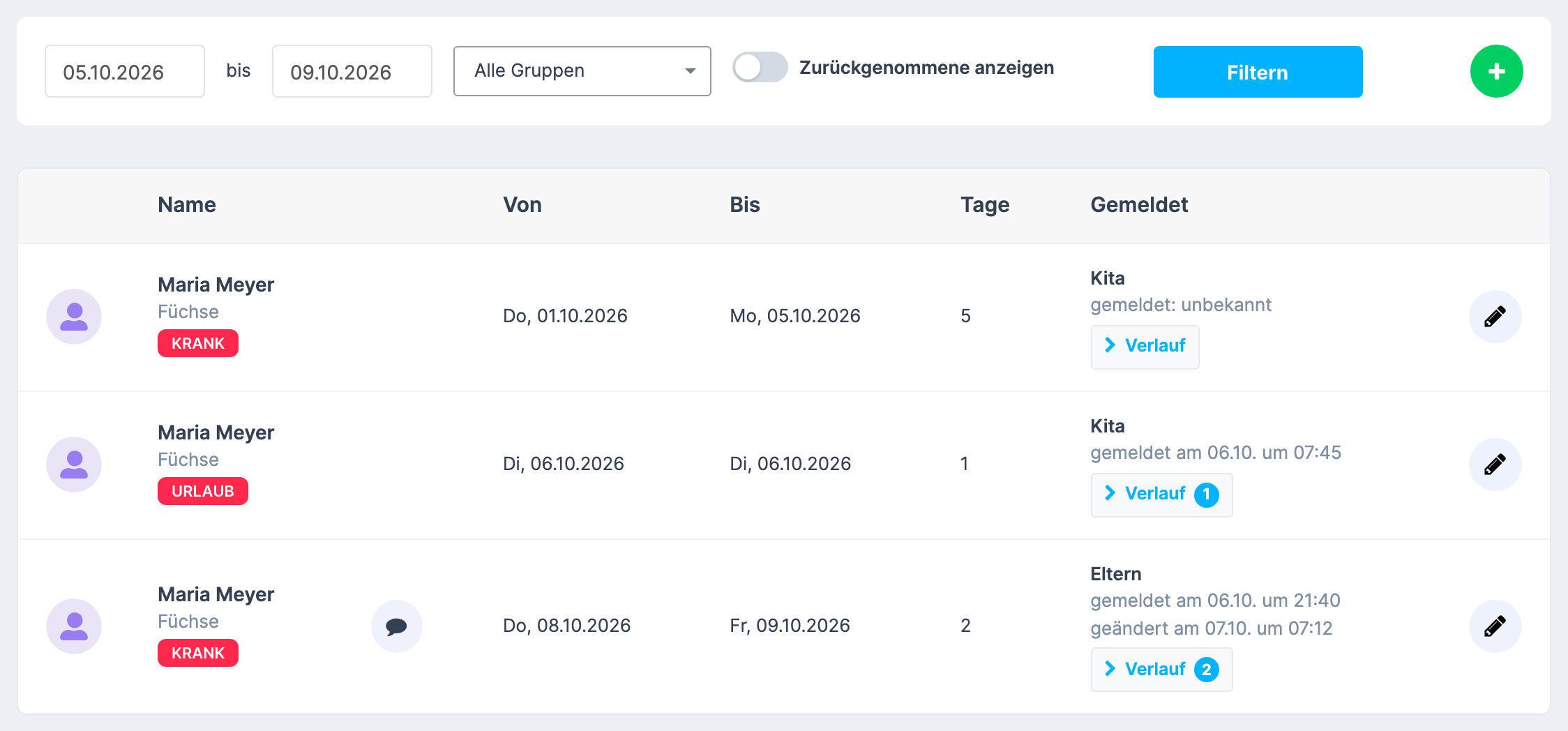1568x731 pixels.
Task: Click the Tage column header
Action: 985,205
